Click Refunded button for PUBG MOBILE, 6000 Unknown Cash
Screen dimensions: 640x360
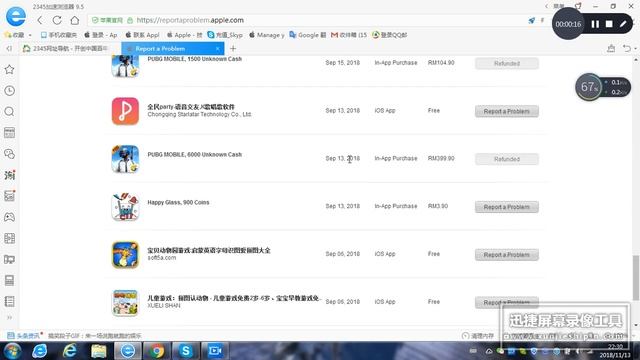507,159
